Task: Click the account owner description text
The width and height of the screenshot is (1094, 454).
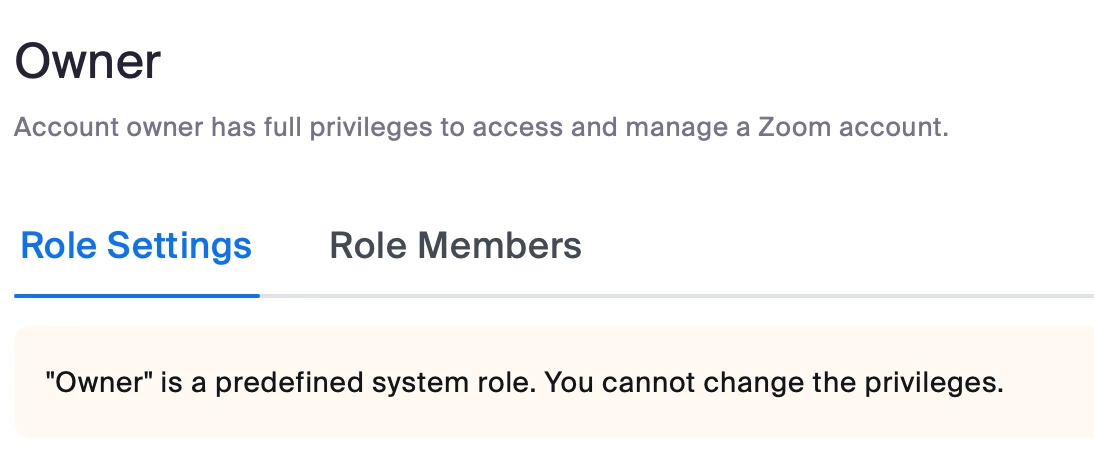Action: [x=480, y=128]
